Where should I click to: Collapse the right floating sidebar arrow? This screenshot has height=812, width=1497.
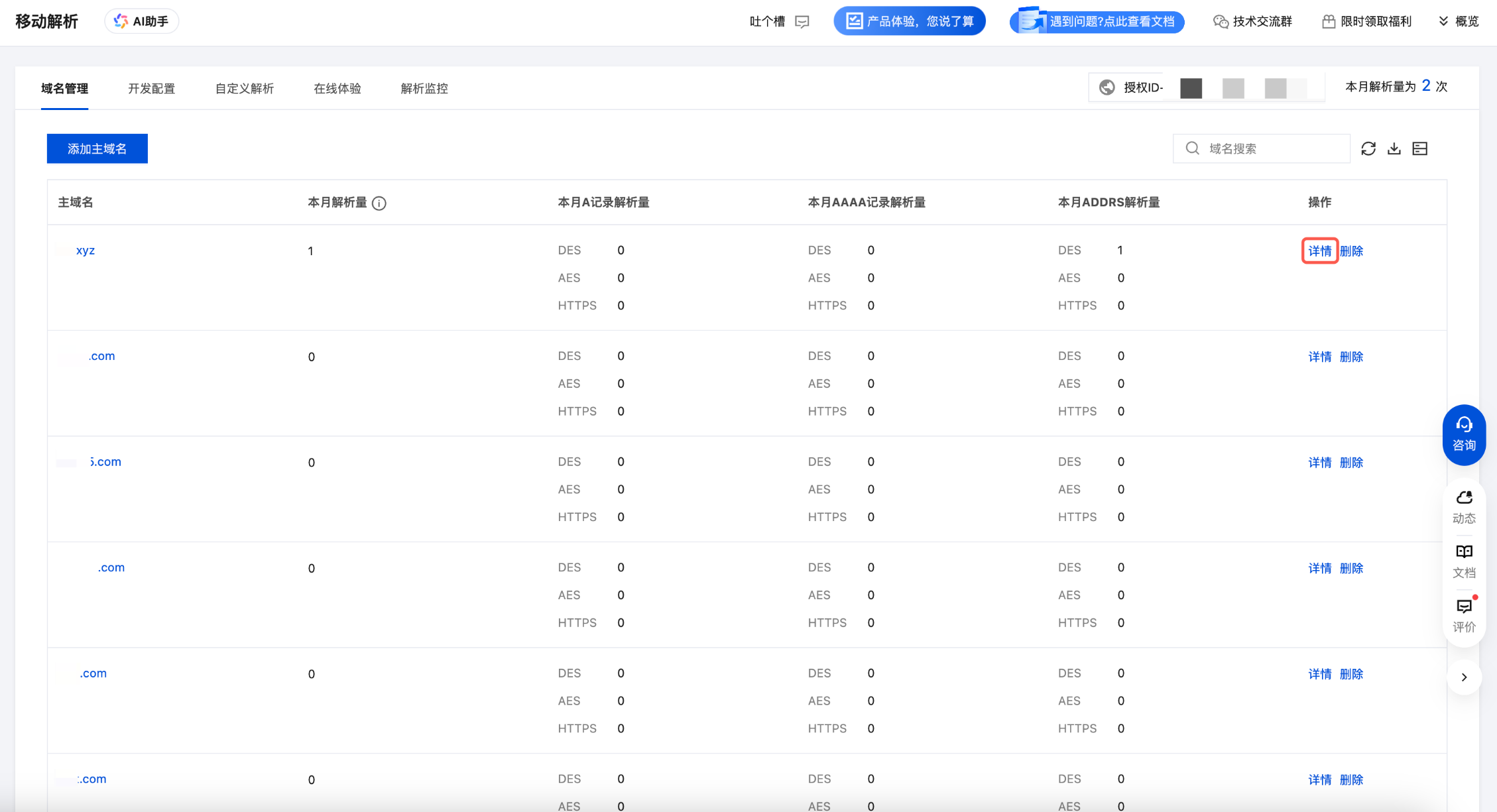click(1464, 677)
